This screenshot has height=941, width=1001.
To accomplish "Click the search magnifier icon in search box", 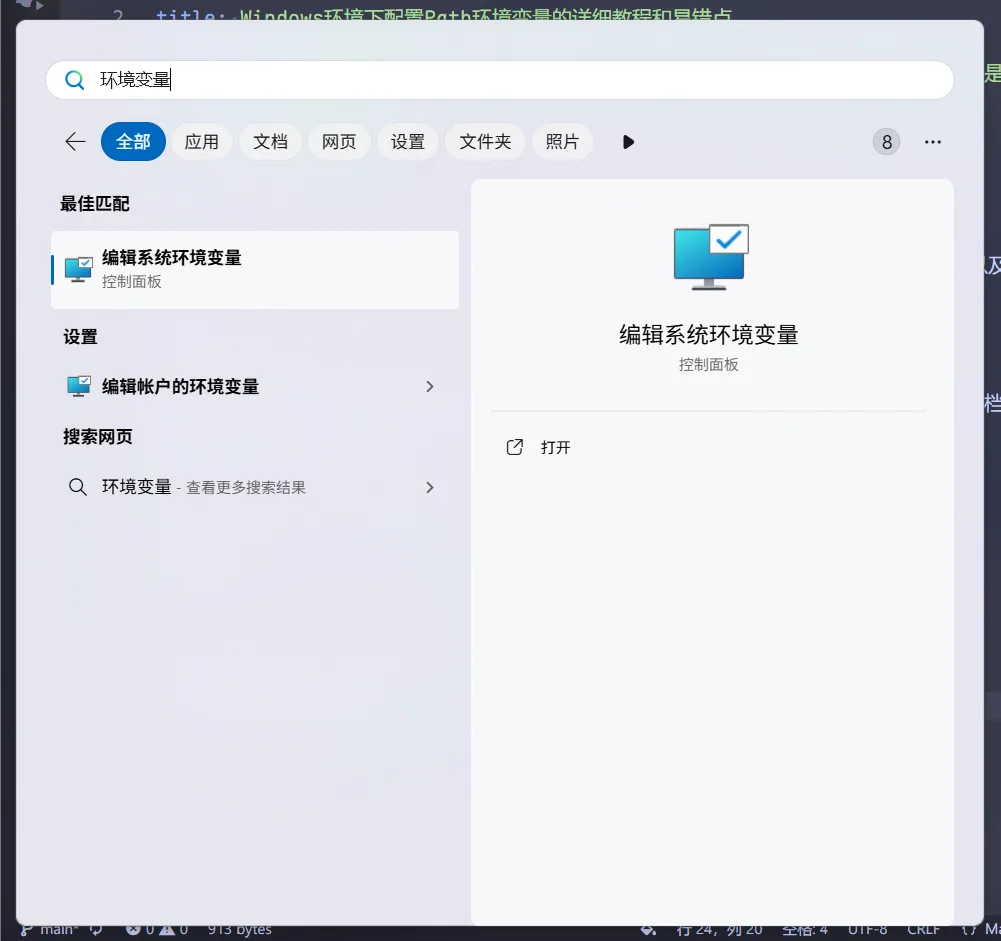I will pos(74,81).
